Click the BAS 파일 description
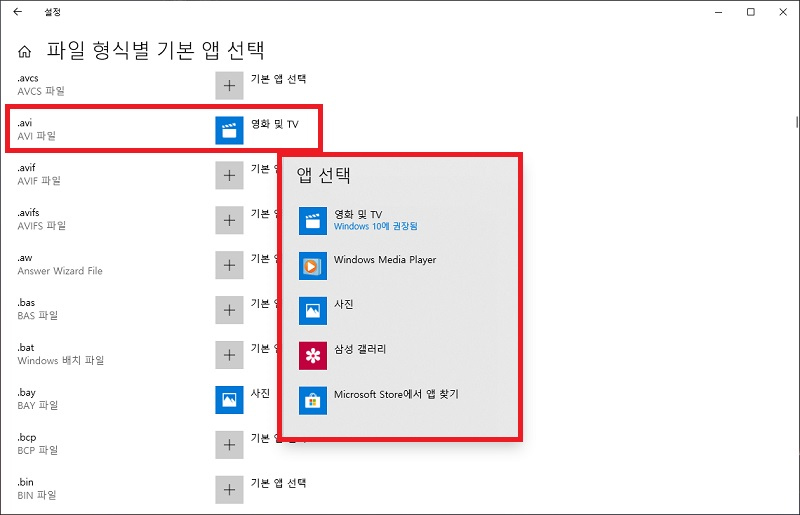 tap(37, 315)
